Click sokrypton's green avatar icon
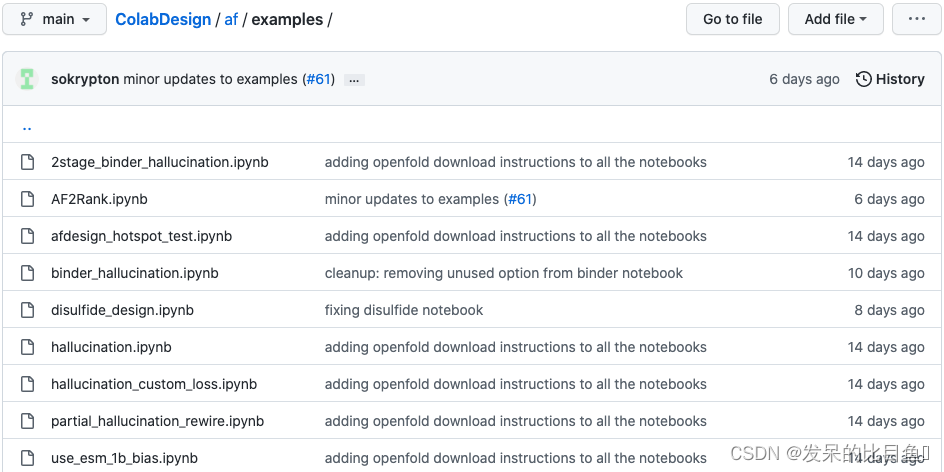 tap(27, 79)
